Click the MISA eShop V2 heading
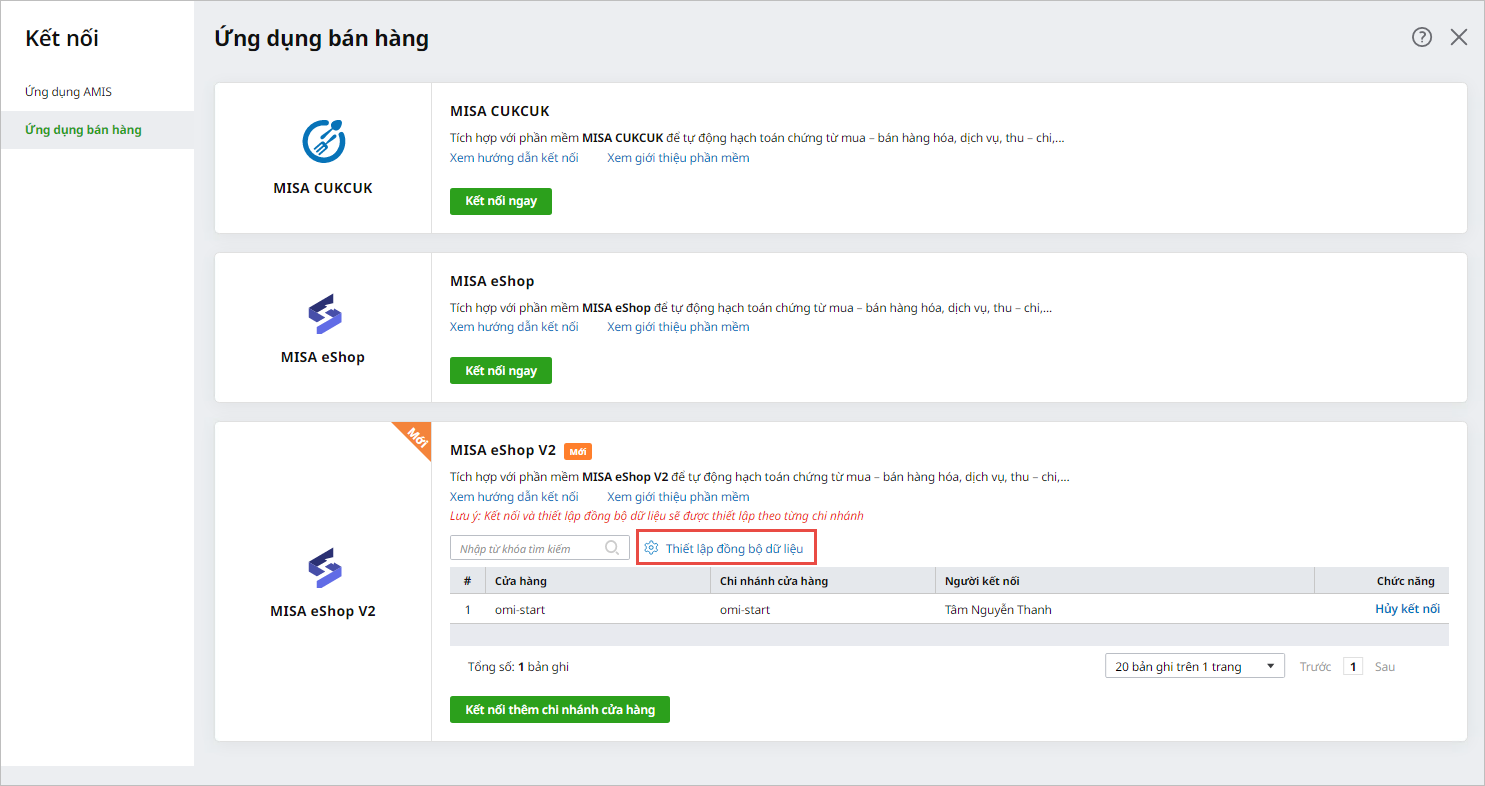This screenshot has height=786, width=1485. point(503,451)
